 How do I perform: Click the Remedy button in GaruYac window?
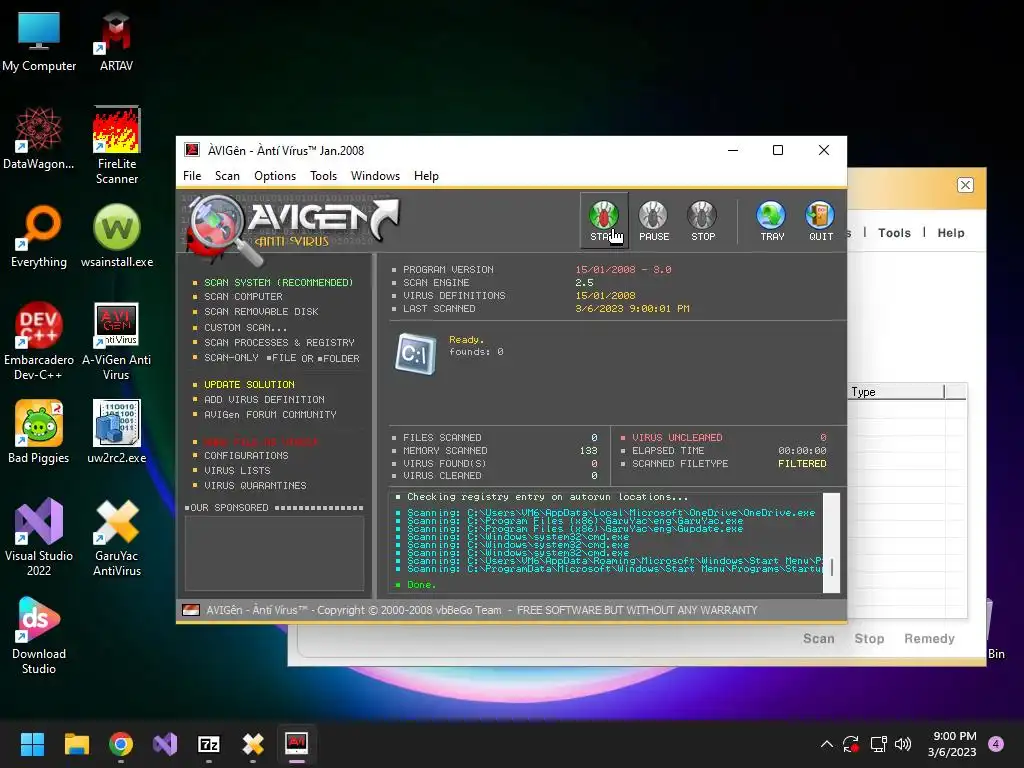tap(929, 639)
